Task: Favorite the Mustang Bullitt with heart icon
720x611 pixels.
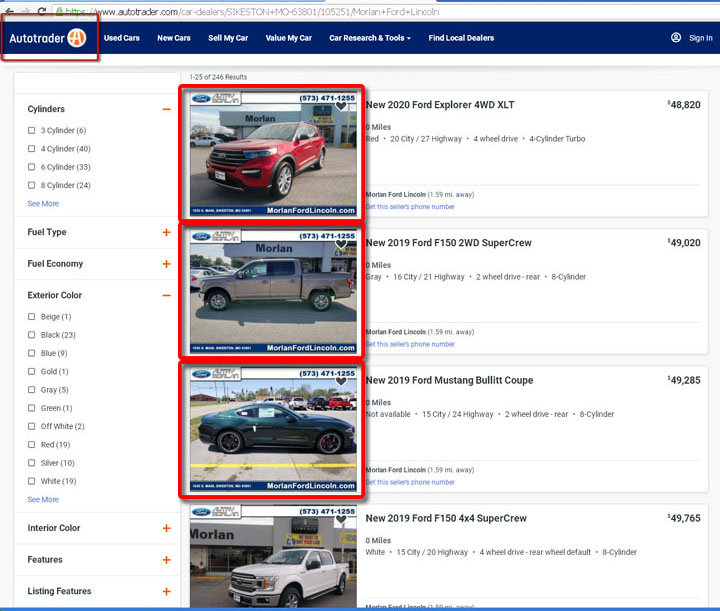Action: [x=341, y=381]
